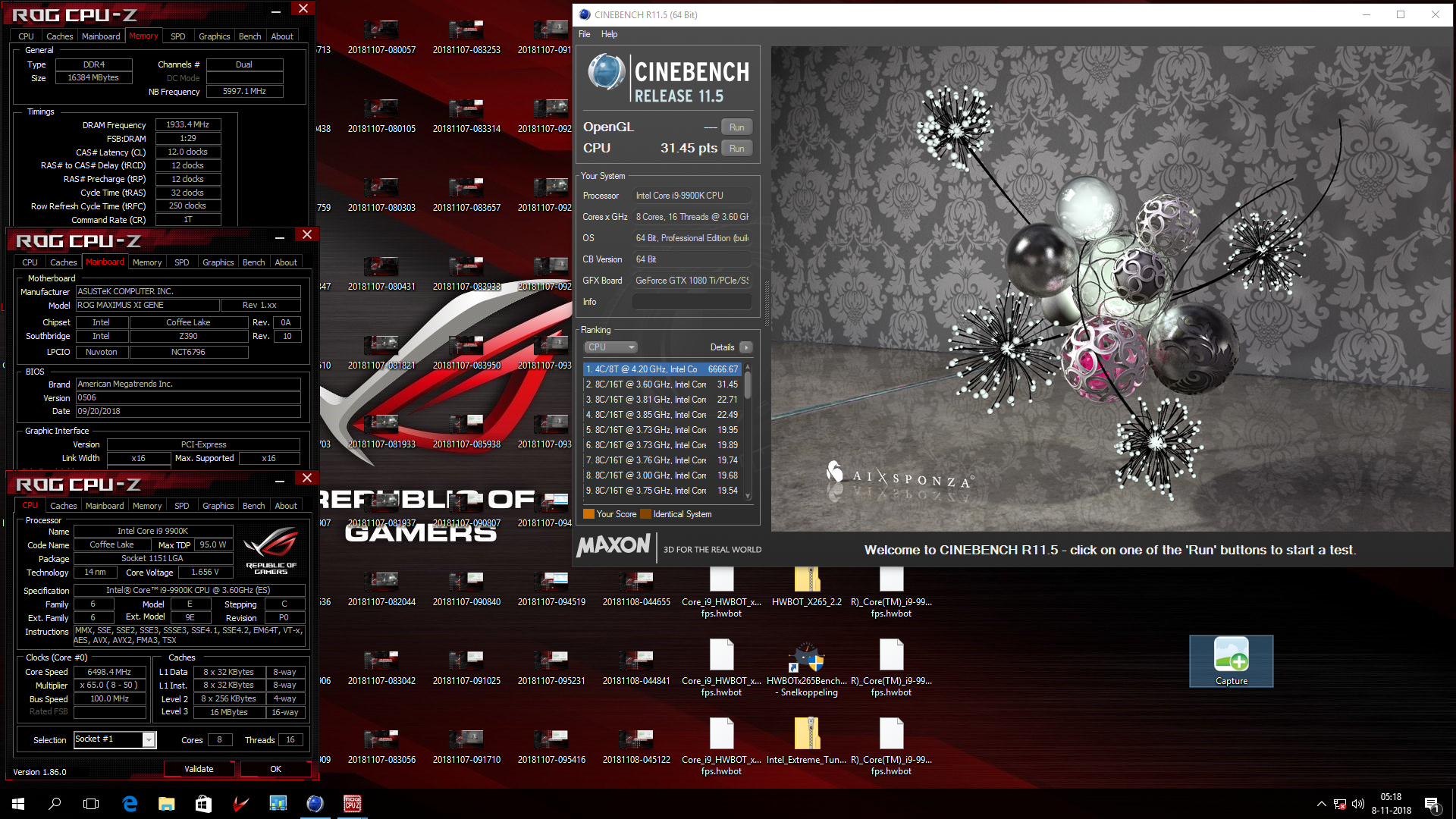Open Intel_Extreme_Tun... zip archive

pos(807,740)
